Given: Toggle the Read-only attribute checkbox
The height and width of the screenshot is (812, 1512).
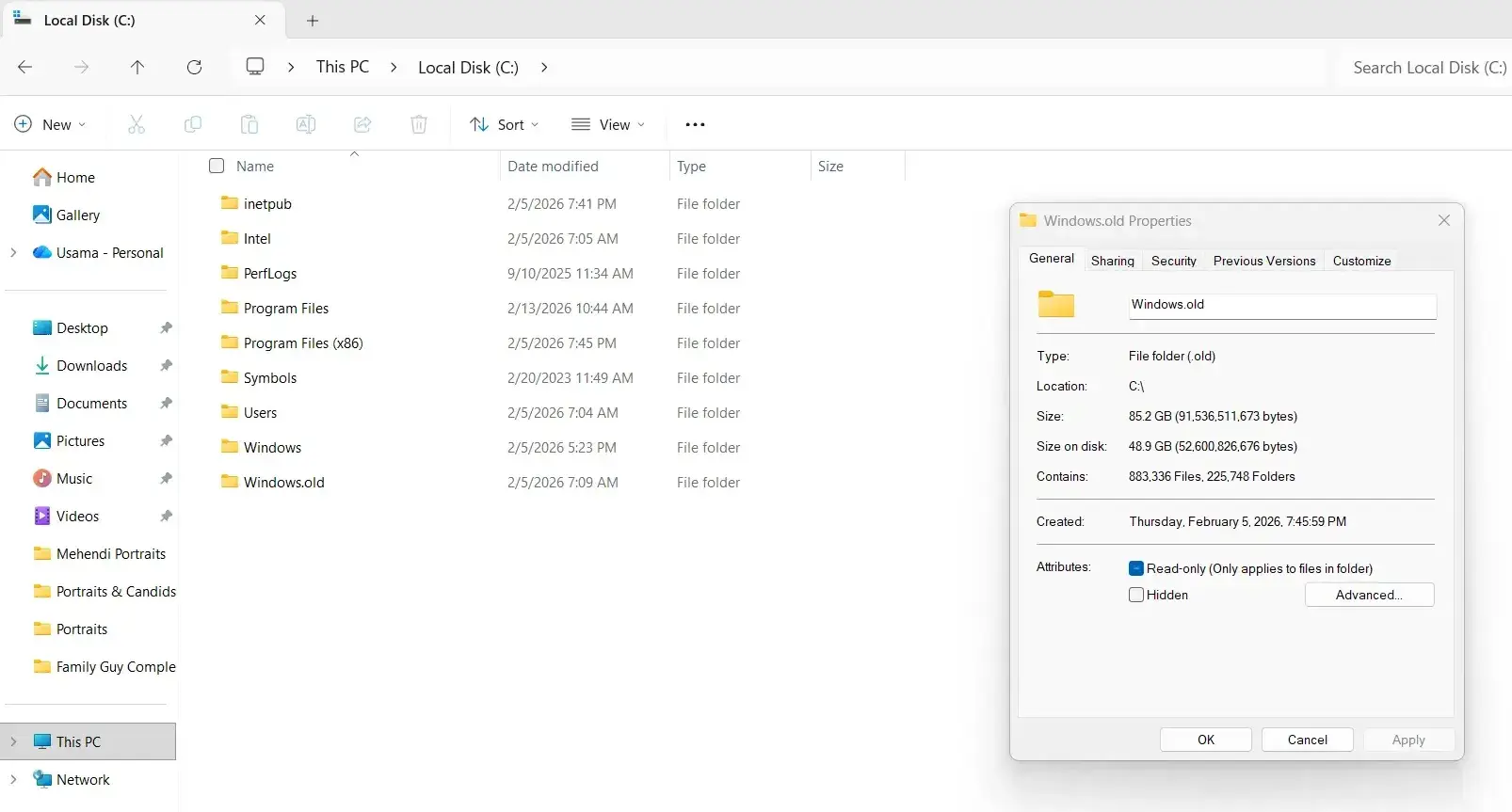Looking at the screenshot, I should (x=1136, y=568).
